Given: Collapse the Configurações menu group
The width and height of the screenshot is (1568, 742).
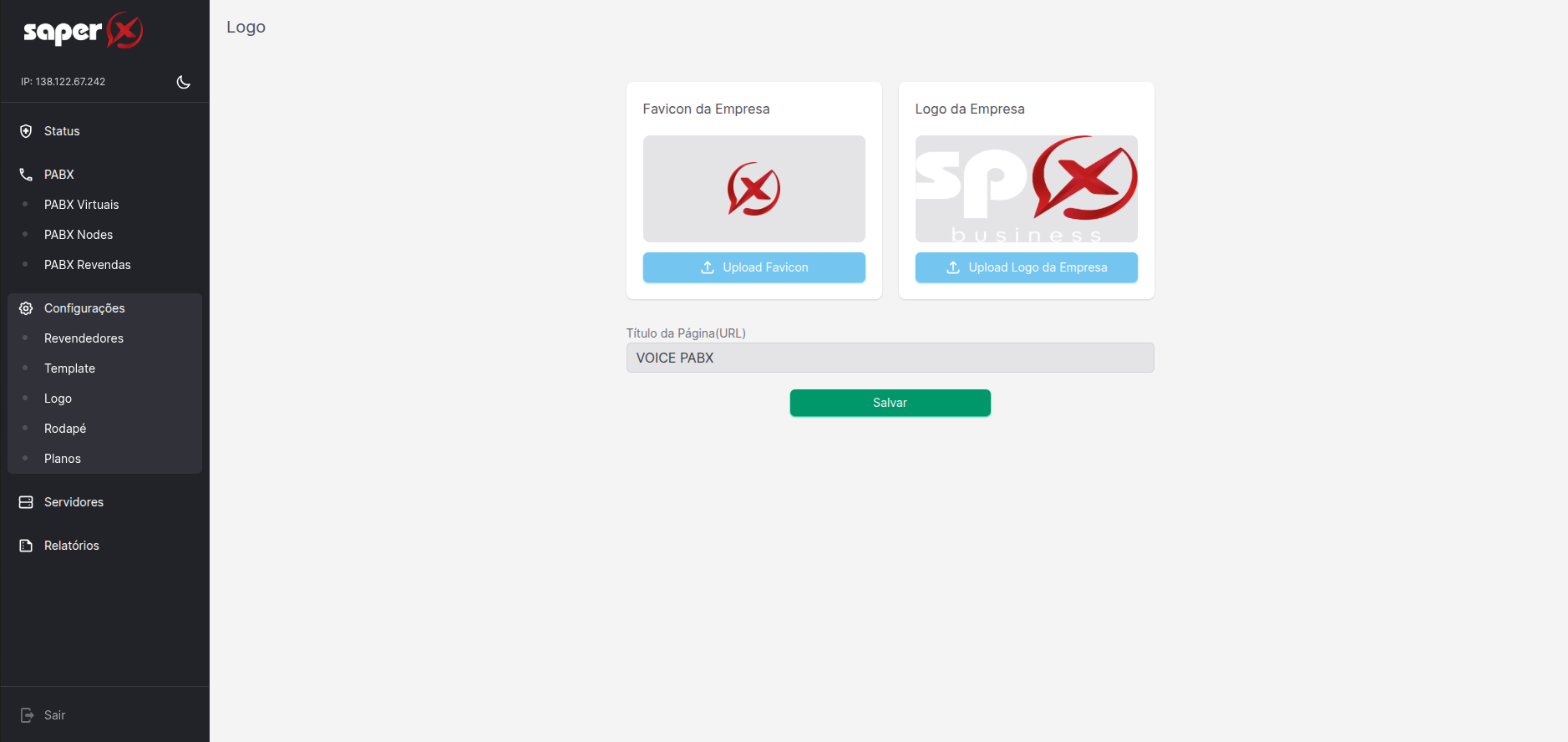Looking at the screenshot, I should 84,308.
